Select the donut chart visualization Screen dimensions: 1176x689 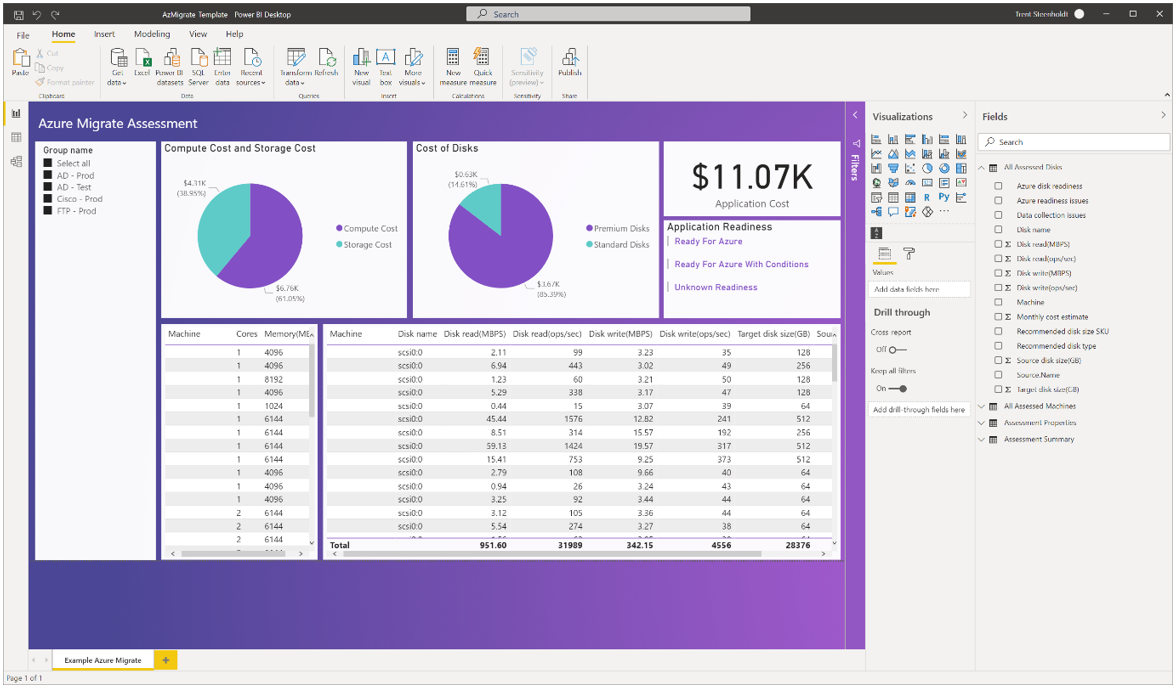coord(944,168)
